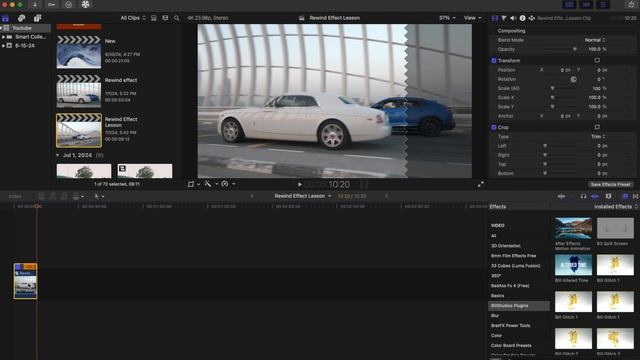Viewport: 640px width, 360px height.
Task: Open the import media arrow icon
Action: pos(35,4)
